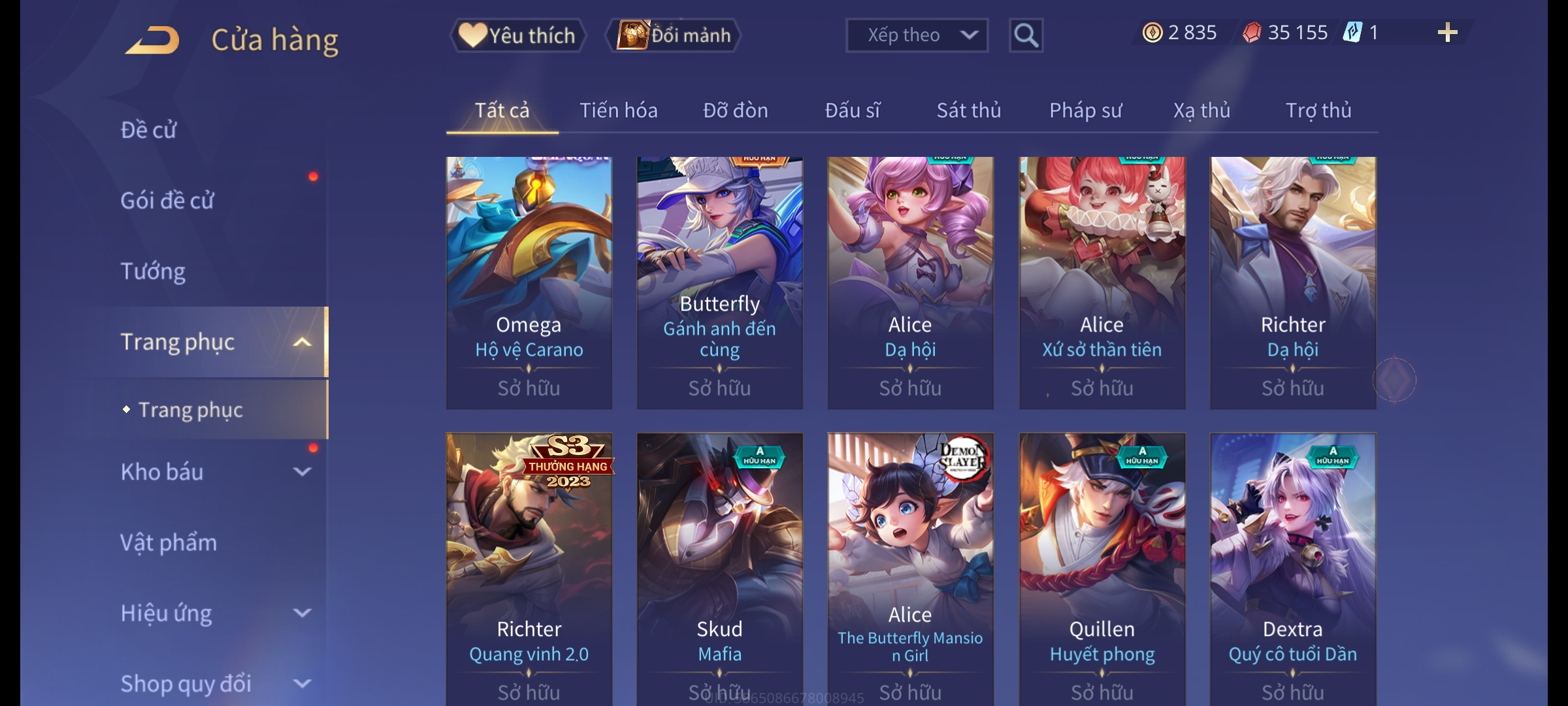
Task: Open the Xếp theo sort dropdown
Action: point(917,35)
